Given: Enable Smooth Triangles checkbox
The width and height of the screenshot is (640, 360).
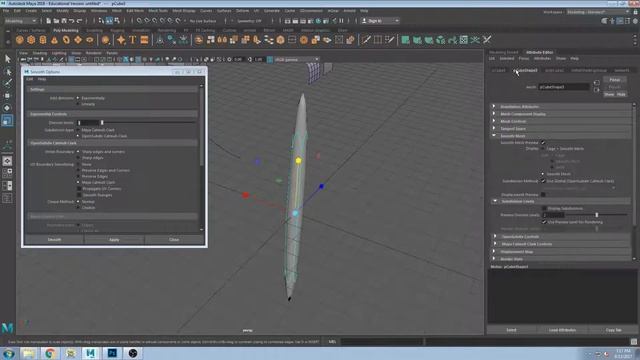Looking at the screenshot, I should click(x=79, y=195).
